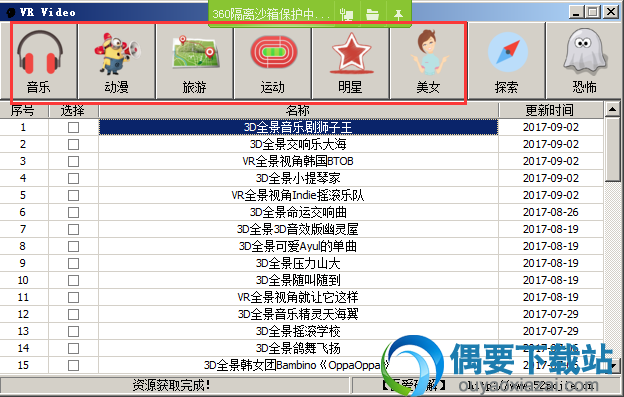The height and width of the screenshot is (397, 624).
Task: Open the 恐怖 horror ghost category
Action: coord(585,61)
